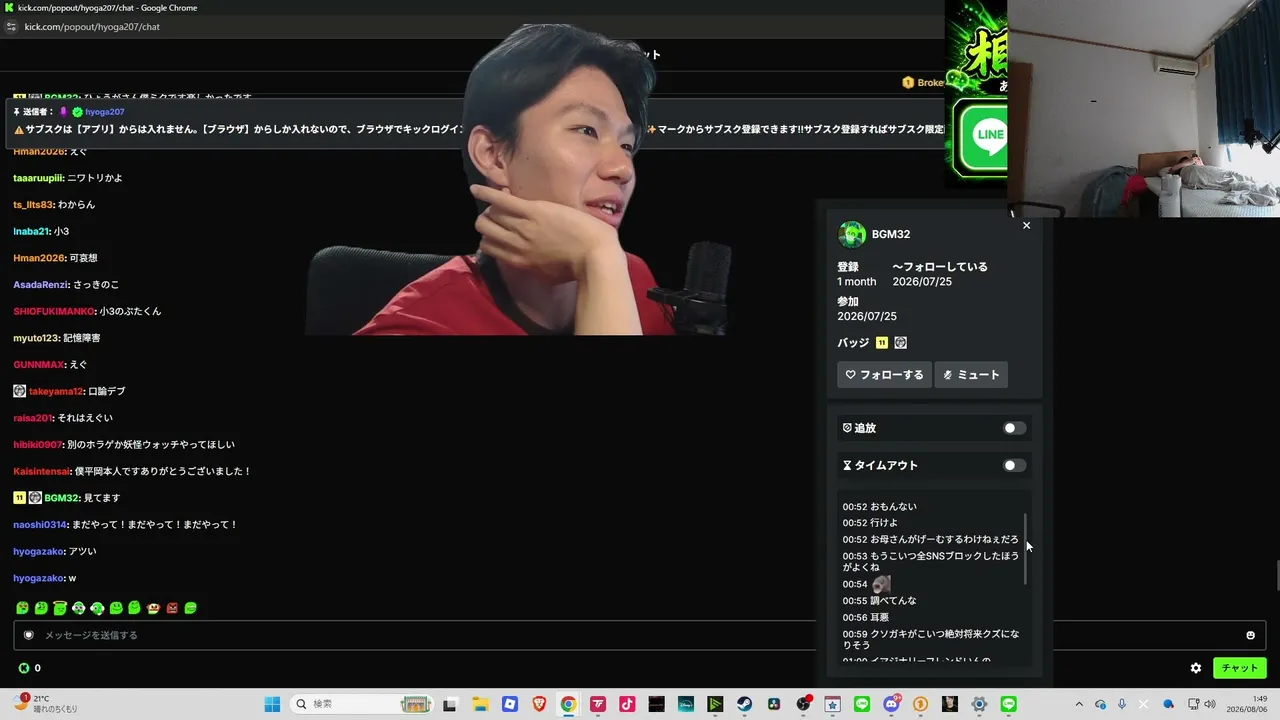The width and height of the screenshot is (1280, 720).
Task: Select history message 耳悪
Action: [879, 618]
